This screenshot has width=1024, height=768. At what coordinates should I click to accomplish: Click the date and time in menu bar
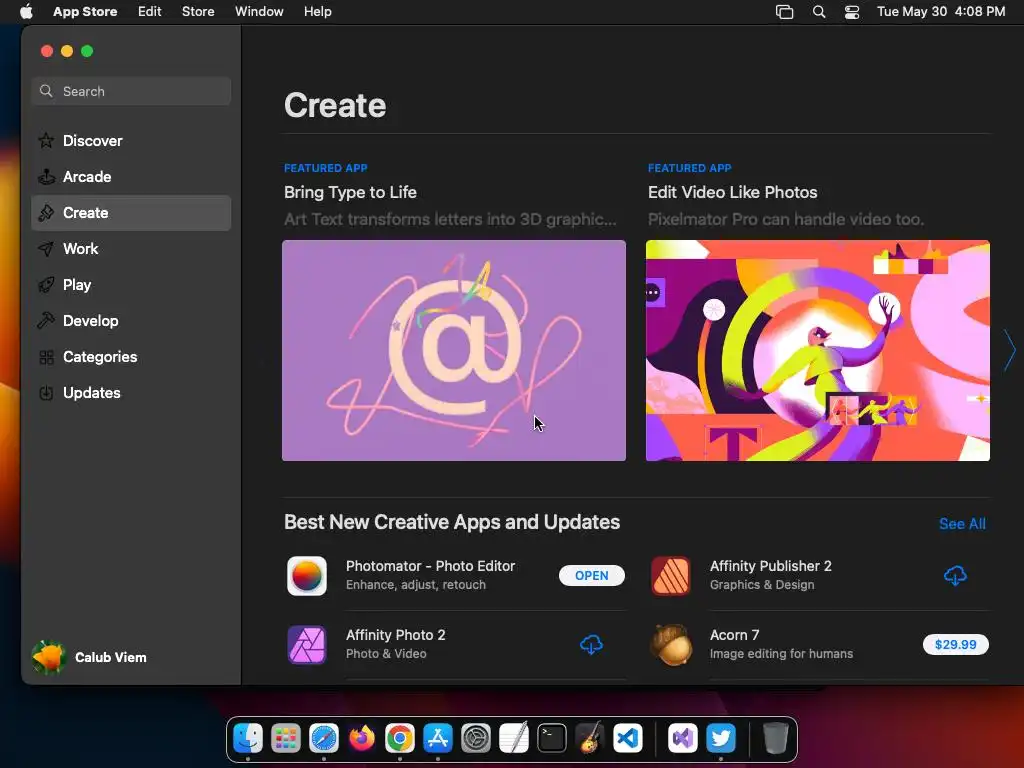pyautogui.click(x=940, y=12)
